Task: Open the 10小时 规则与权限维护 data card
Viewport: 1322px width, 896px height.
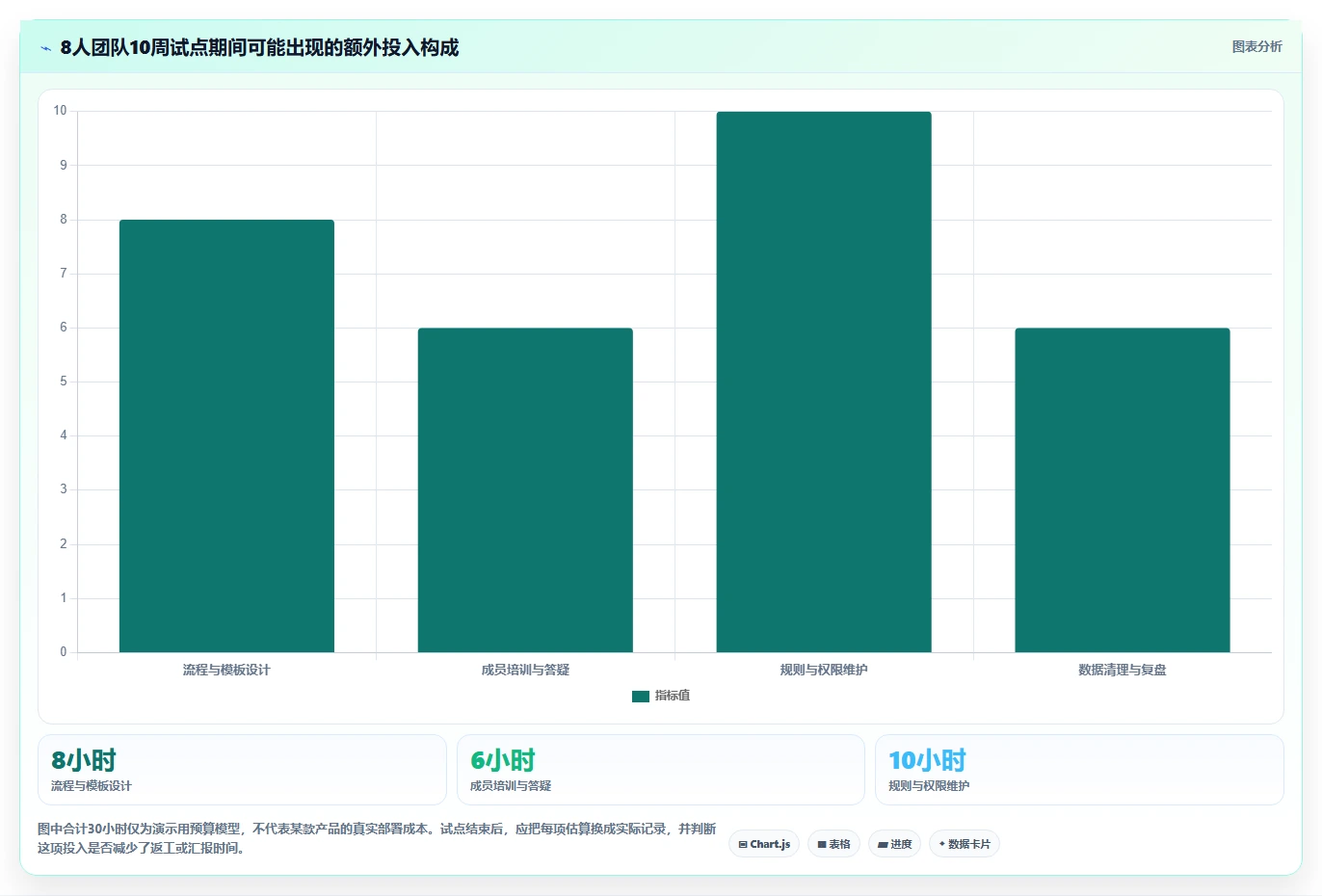Action: (1079, 770)
